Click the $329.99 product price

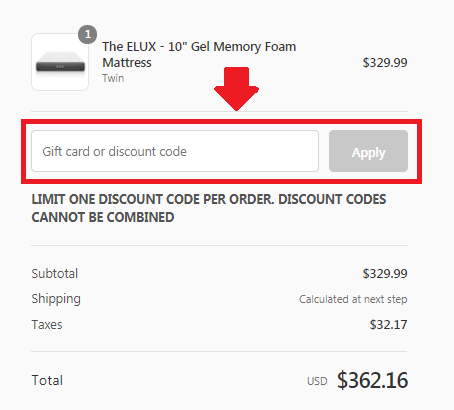tap(385, 62)
